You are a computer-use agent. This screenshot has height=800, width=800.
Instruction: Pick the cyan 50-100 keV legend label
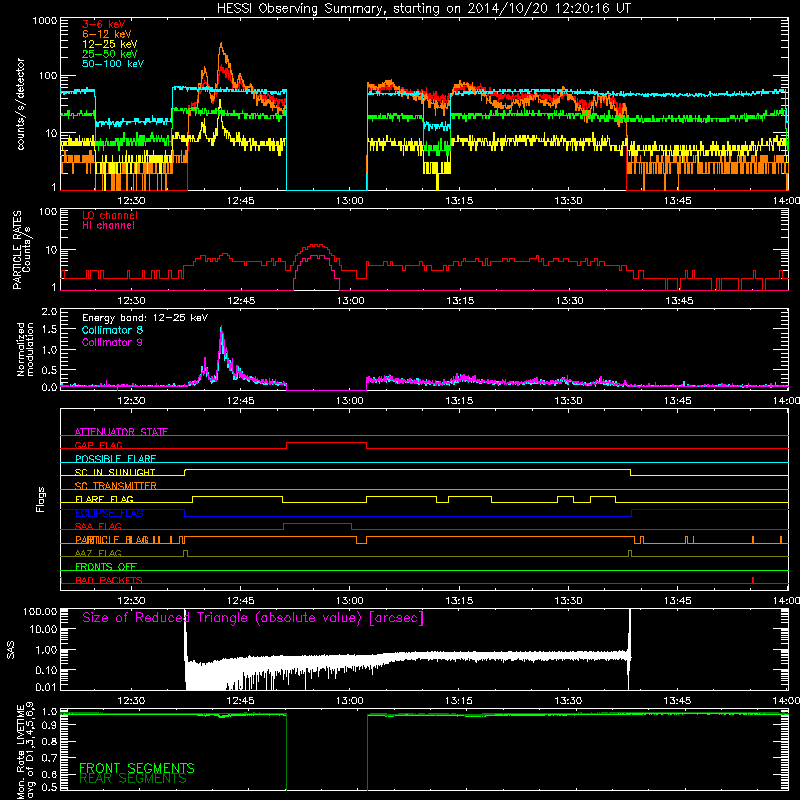click(x=113, y=64)
